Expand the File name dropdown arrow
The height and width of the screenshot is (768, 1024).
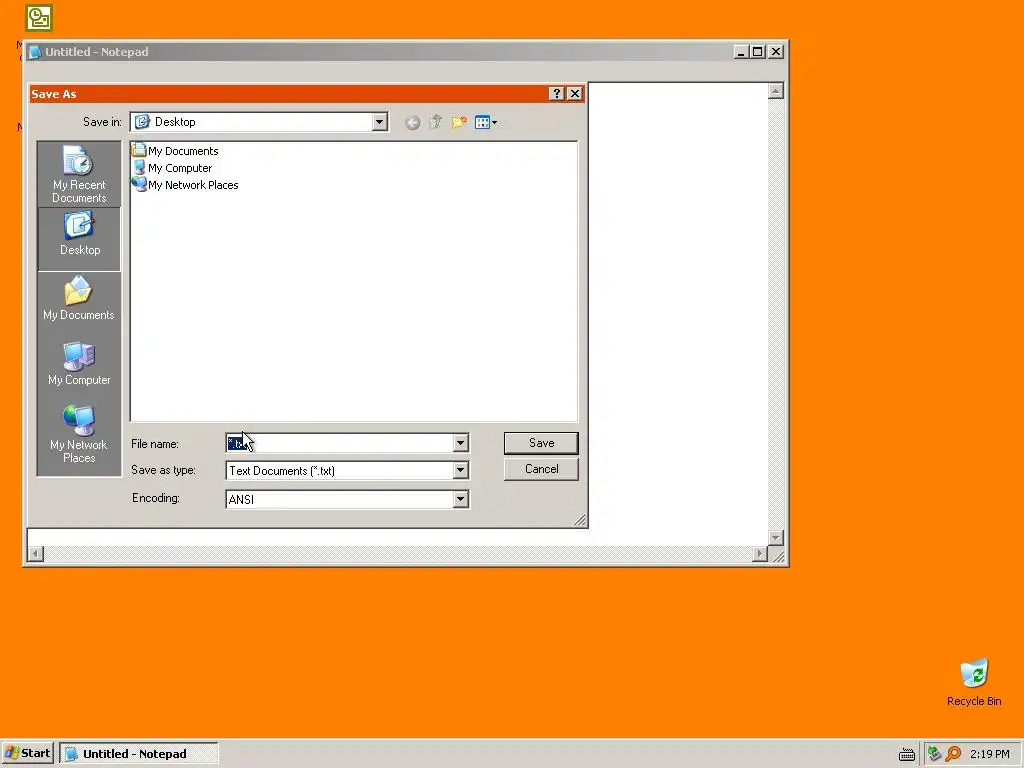tap(460, 443)
